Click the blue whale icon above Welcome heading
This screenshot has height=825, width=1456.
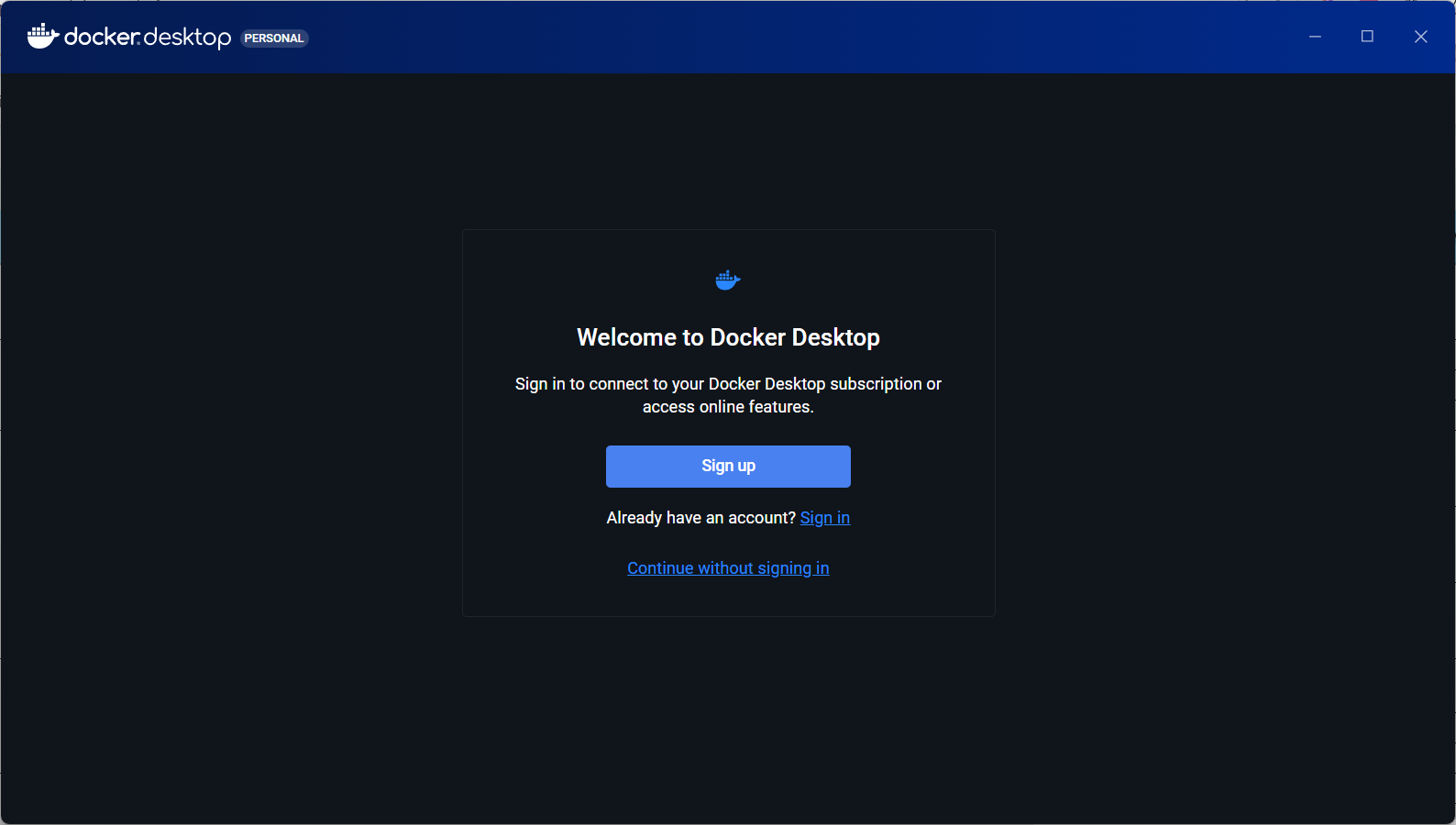click(728, 280)
